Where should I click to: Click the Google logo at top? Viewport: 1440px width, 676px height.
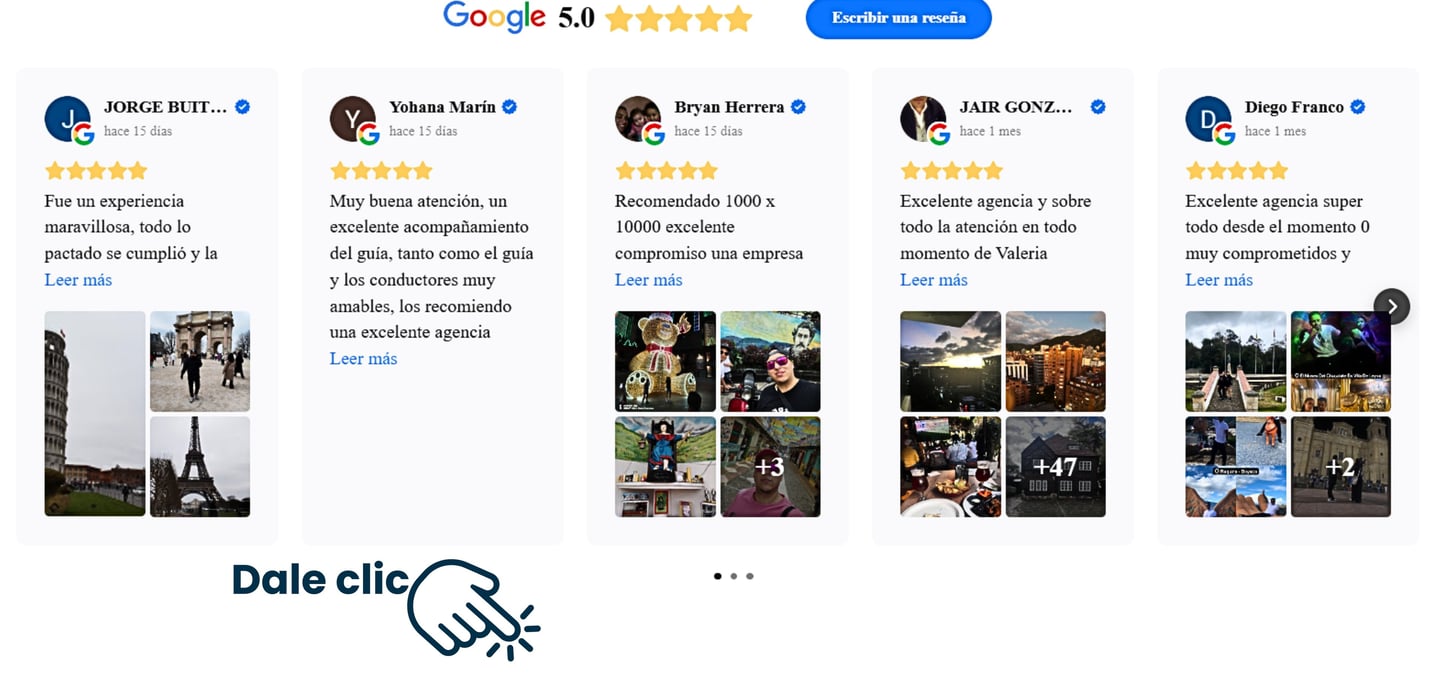coord(494,17)
